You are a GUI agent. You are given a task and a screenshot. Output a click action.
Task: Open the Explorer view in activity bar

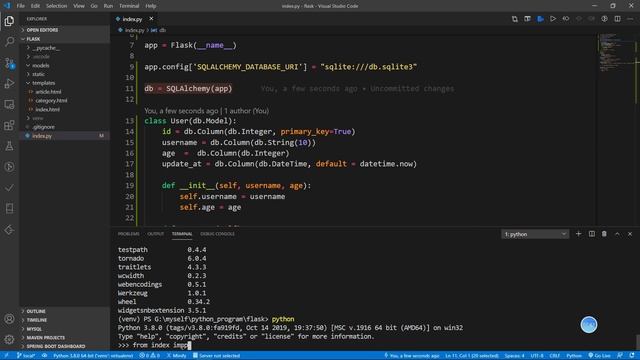tap(9, 20)
